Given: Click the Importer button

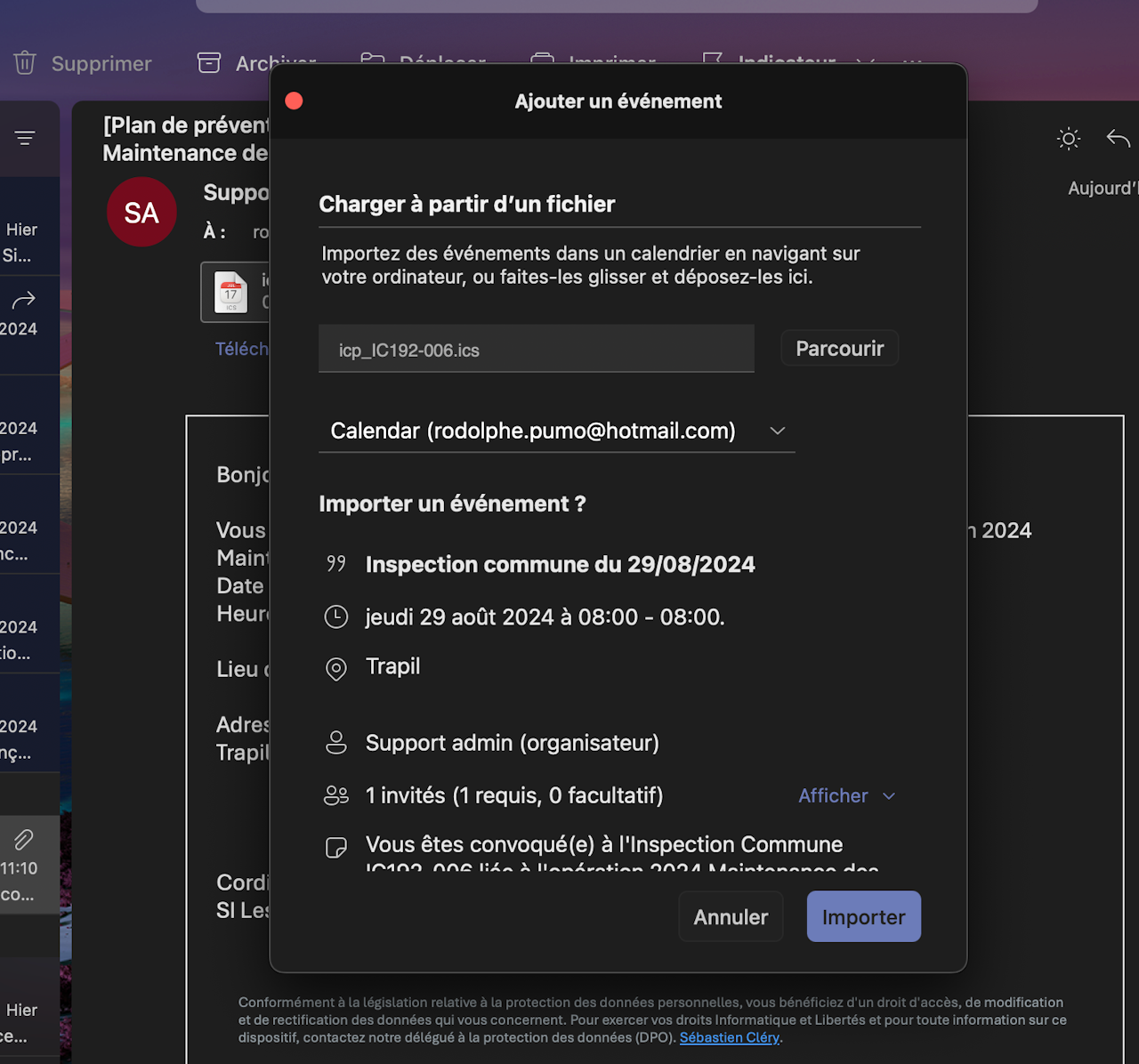Looking at the screenshot, I should 863,916.
